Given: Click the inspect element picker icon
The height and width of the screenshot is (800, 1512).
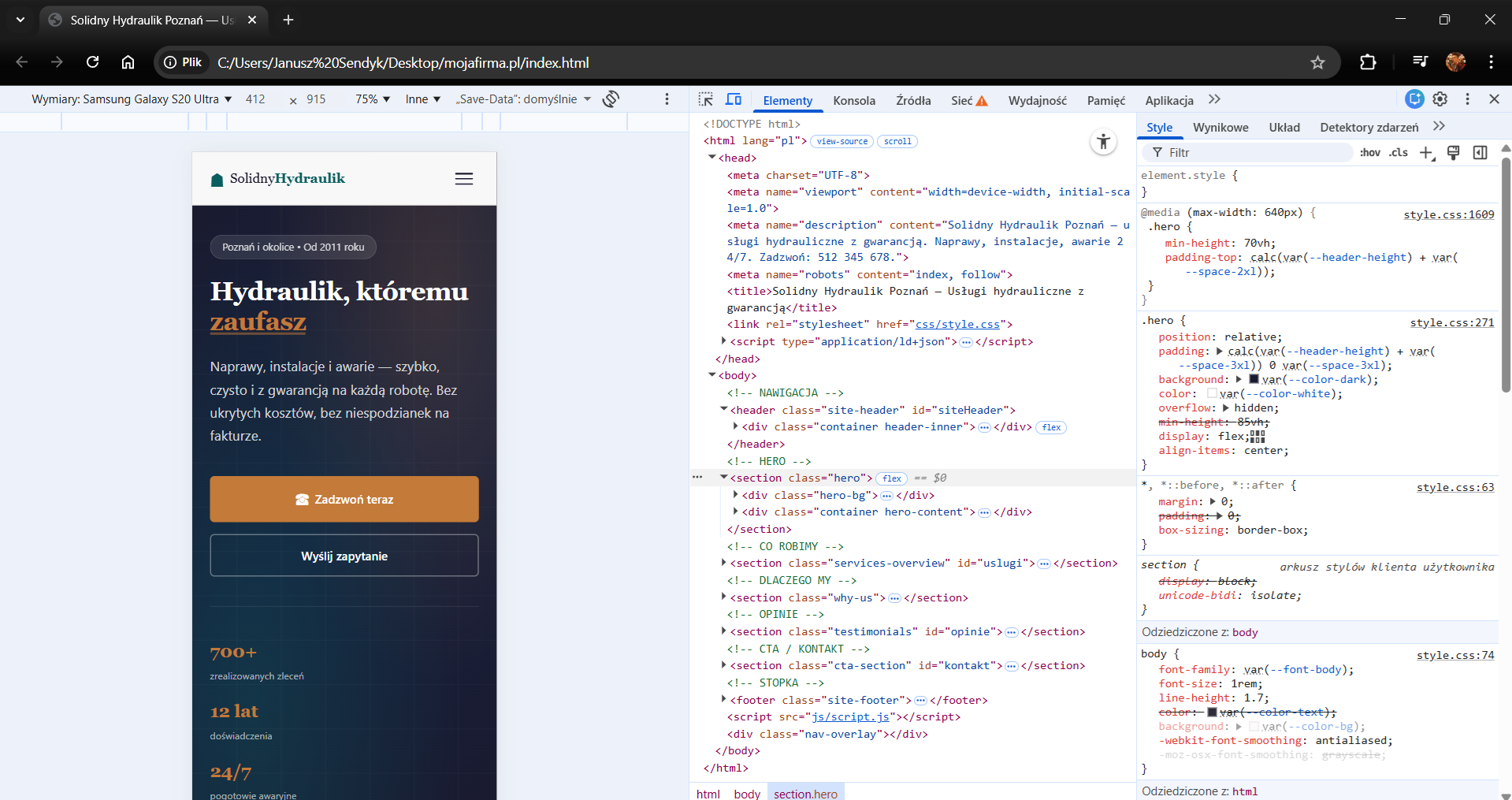Looking at the screenshot, I should 705,99.
